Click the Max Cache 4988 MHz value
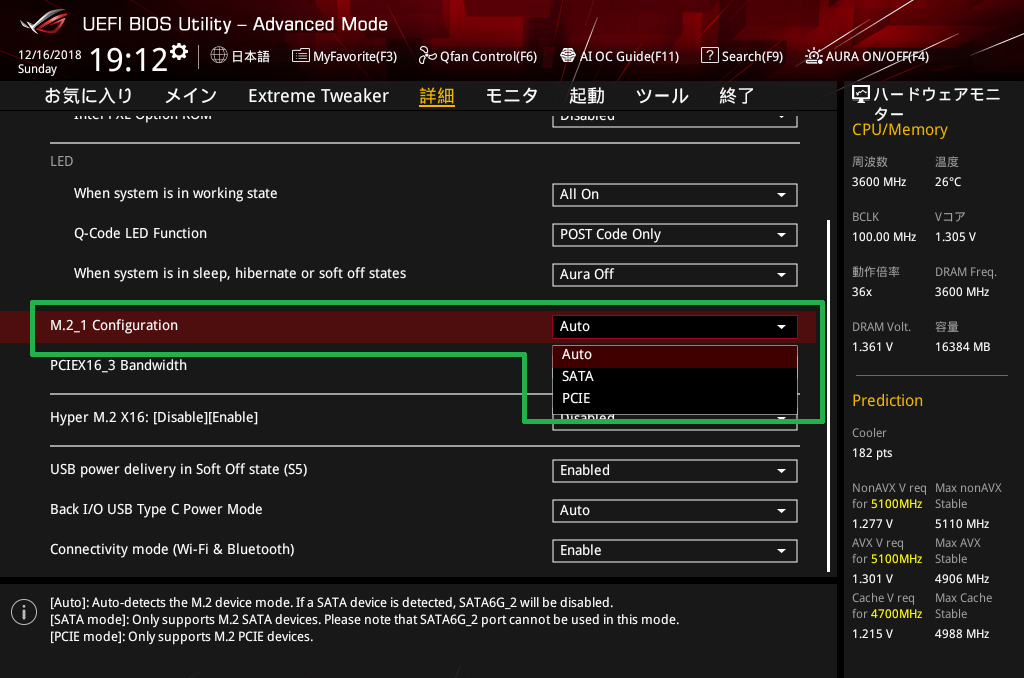The width and height of the screenshot is (1024, 678). pyautogui.click(x=962, y=634)
